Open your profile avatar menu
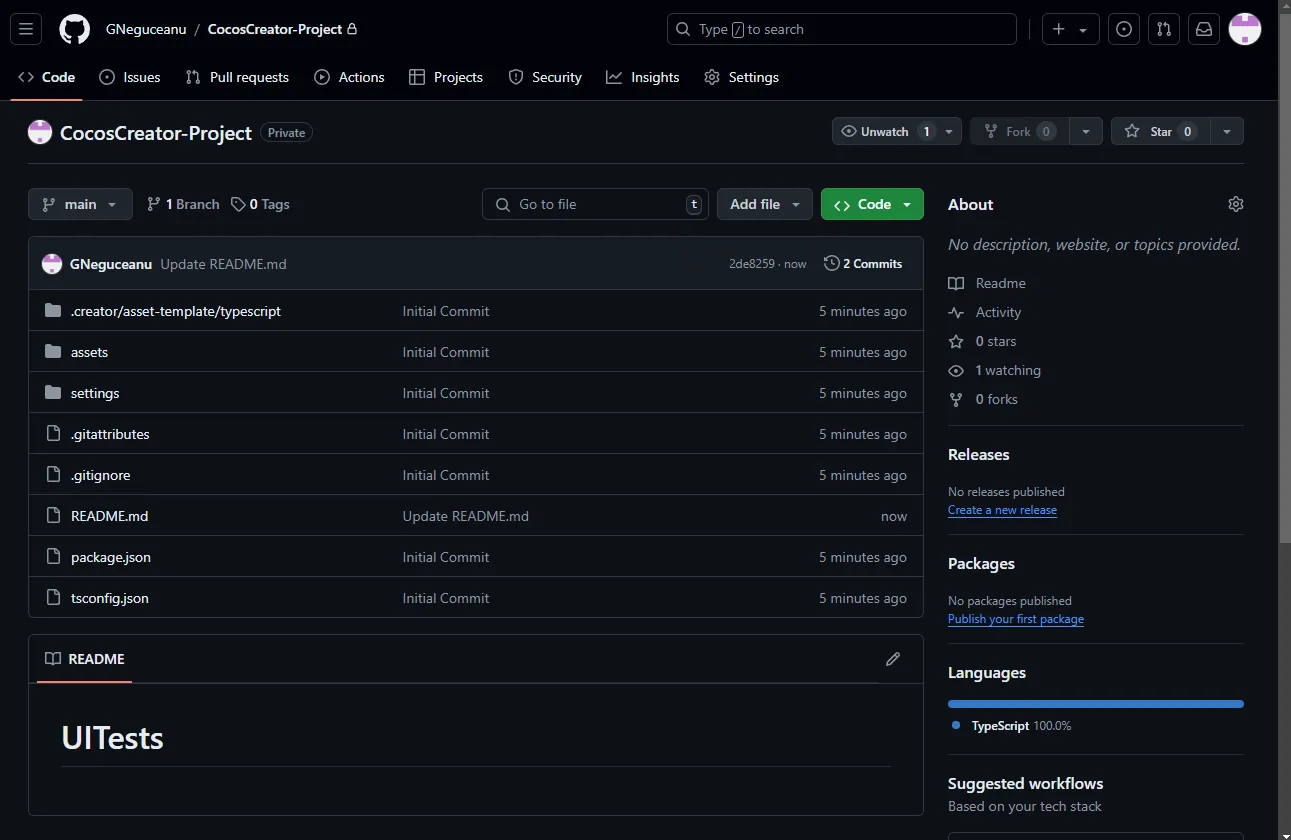Screen dimensions: 1291x840 tap(1244, 29)
